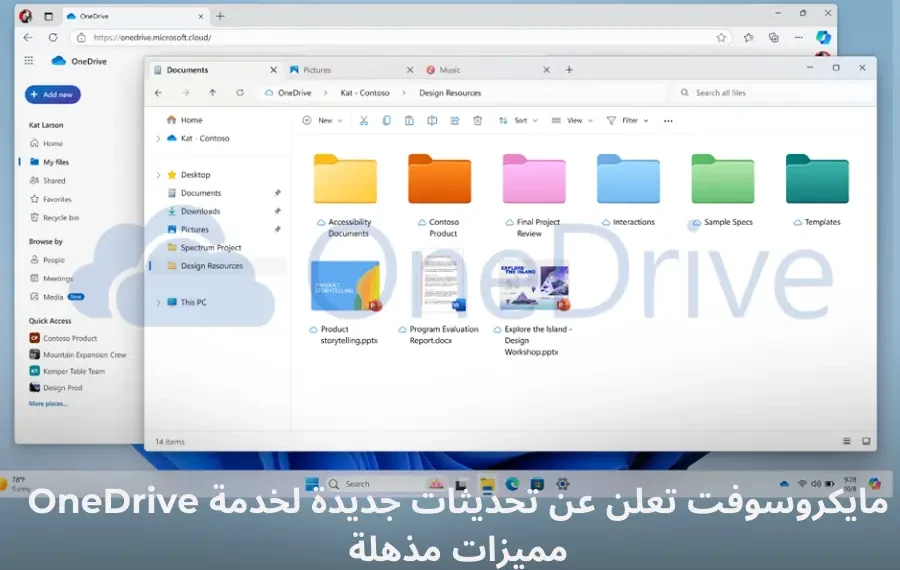Expand breadcrumb chevron after Kat - Contoso
The height and width of the screenshot is (570, 900).
coord(404,93)
